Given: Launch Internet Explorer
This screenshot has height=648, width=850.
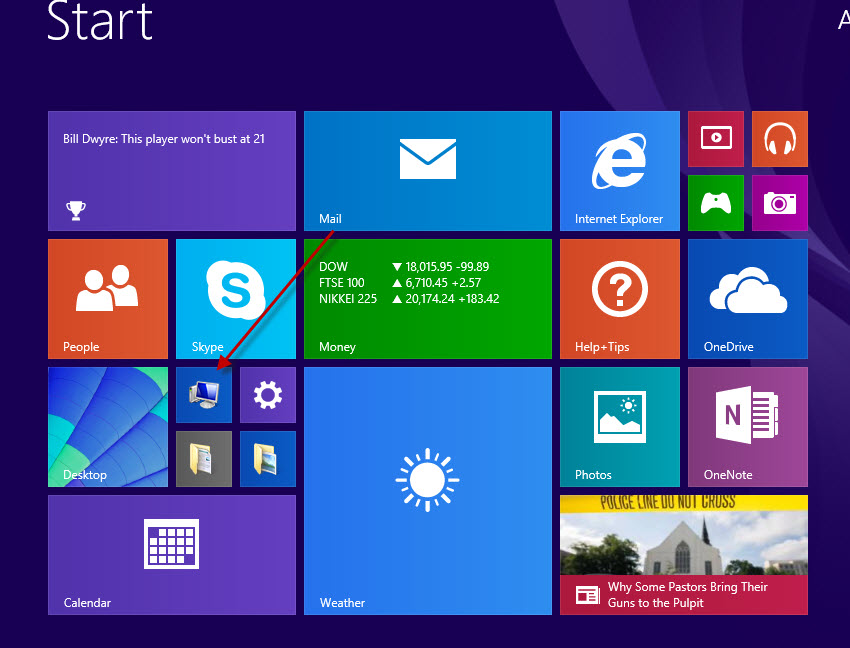Looking at the screenshot, I should pyautogui.click(x=619, y=170).
